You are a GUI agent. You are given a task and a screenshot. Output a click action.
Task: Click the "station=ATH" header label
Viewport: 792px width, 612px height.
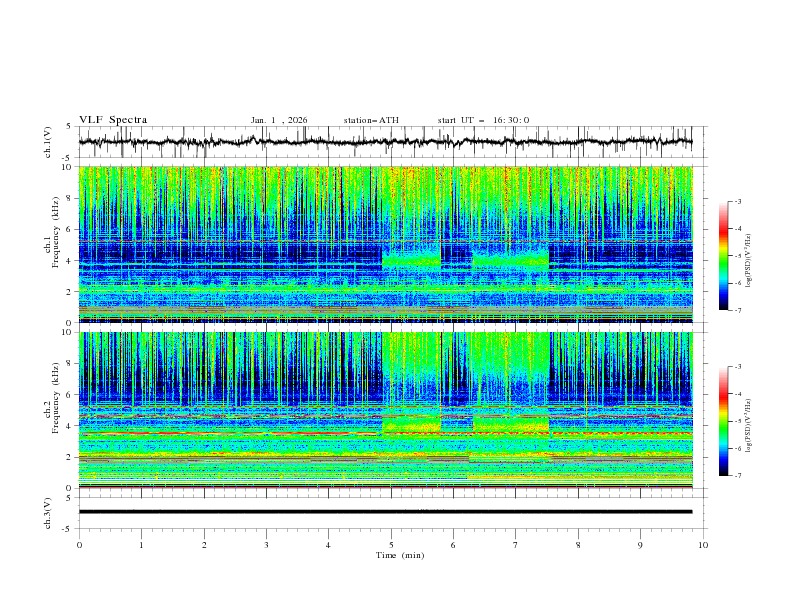371,120
